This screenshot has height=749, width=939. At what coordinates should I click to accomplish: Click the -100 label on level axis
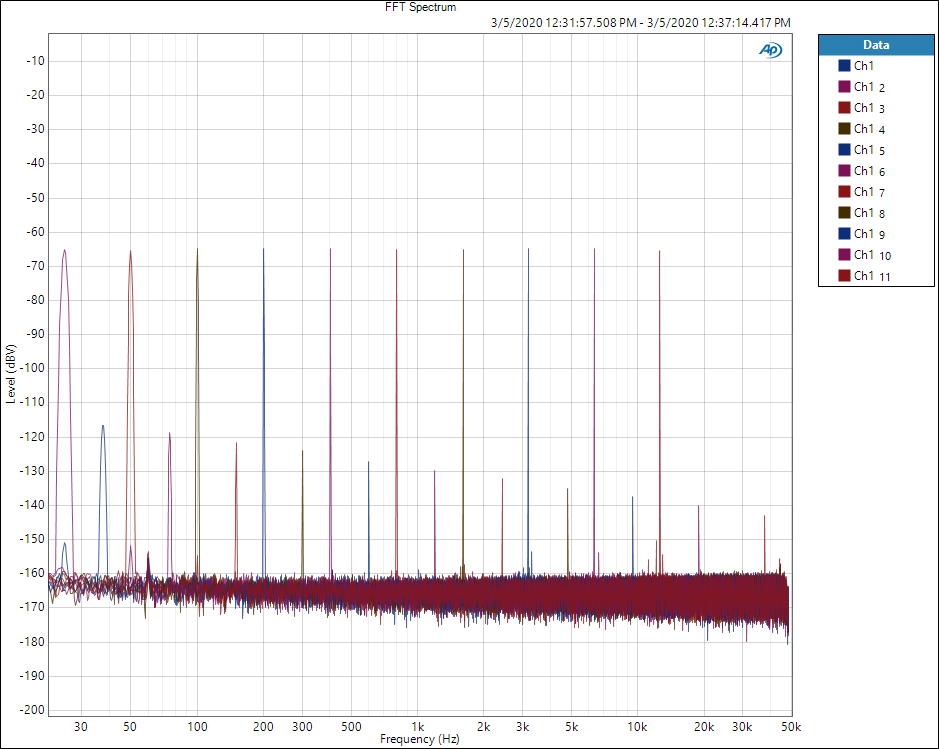32,368
